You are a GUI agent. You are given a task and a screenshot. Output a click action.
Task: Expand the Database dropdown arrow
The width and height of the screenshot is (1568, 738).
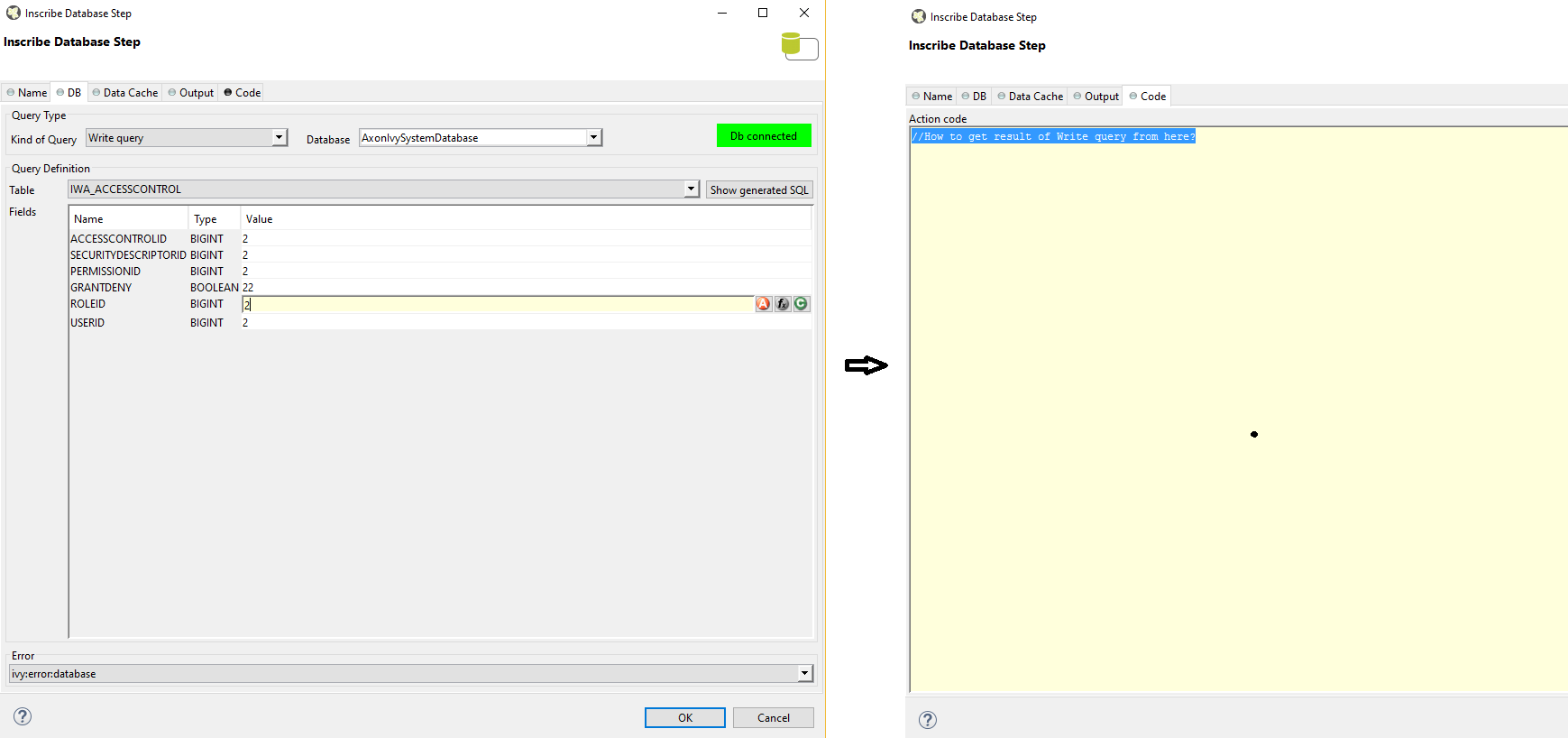[593, 138]
